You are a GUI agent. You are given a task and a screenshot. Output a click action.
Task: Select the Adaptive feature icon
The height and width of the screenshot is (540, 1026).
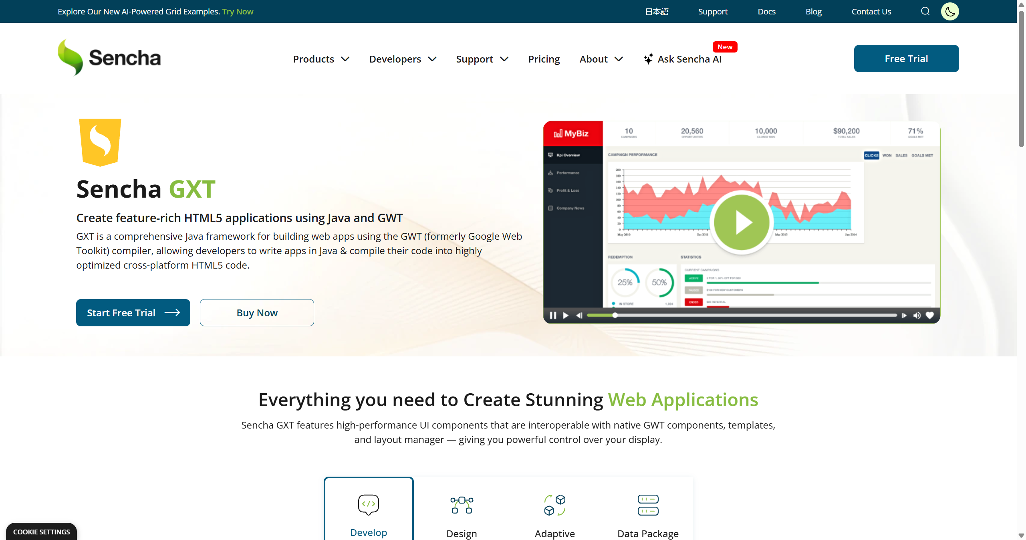click(x=554, y=505)
